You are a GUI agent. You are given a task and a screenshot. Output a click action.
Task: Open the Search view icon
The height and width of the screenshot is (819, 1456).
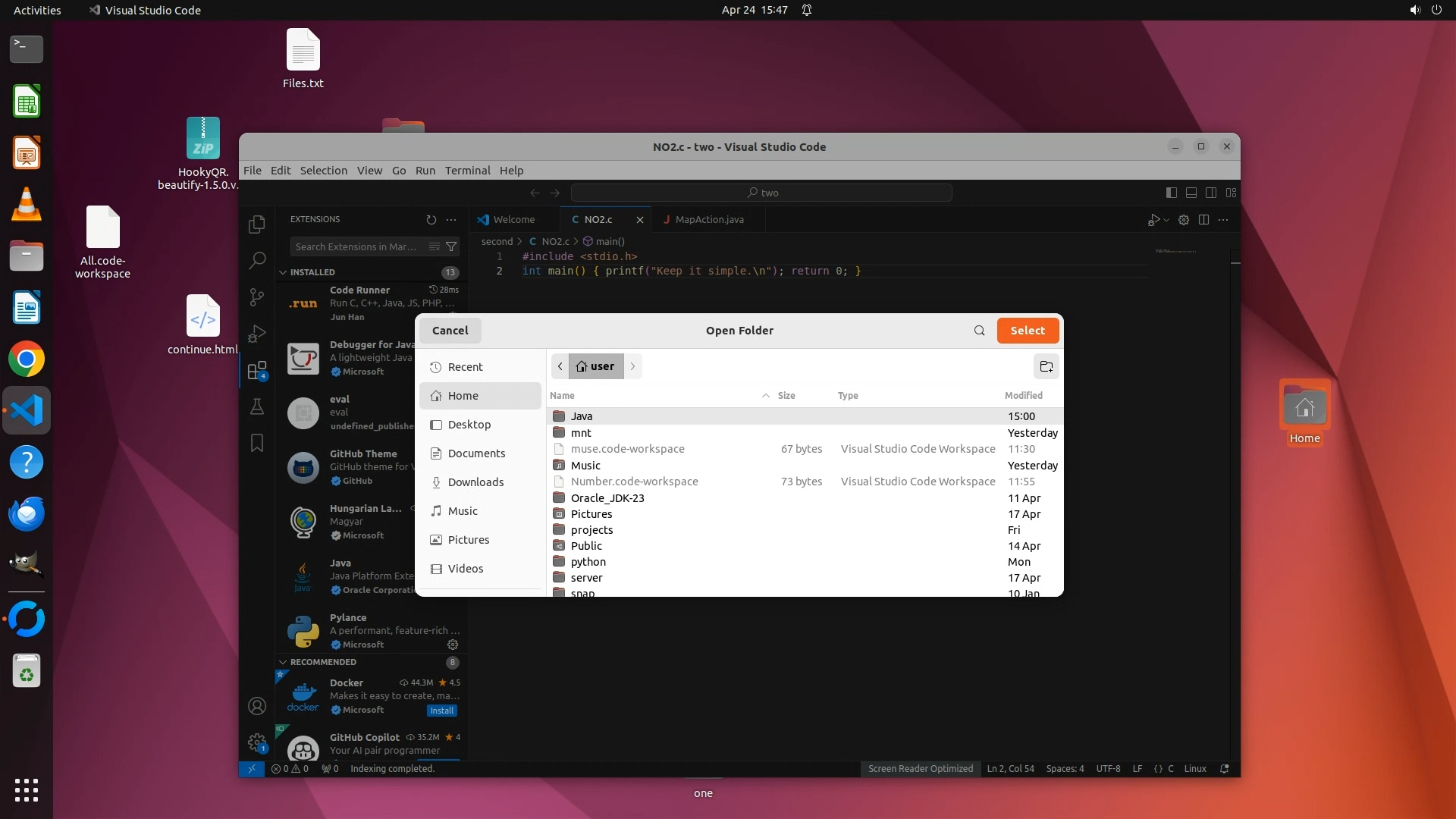click(x=257, y=261)
